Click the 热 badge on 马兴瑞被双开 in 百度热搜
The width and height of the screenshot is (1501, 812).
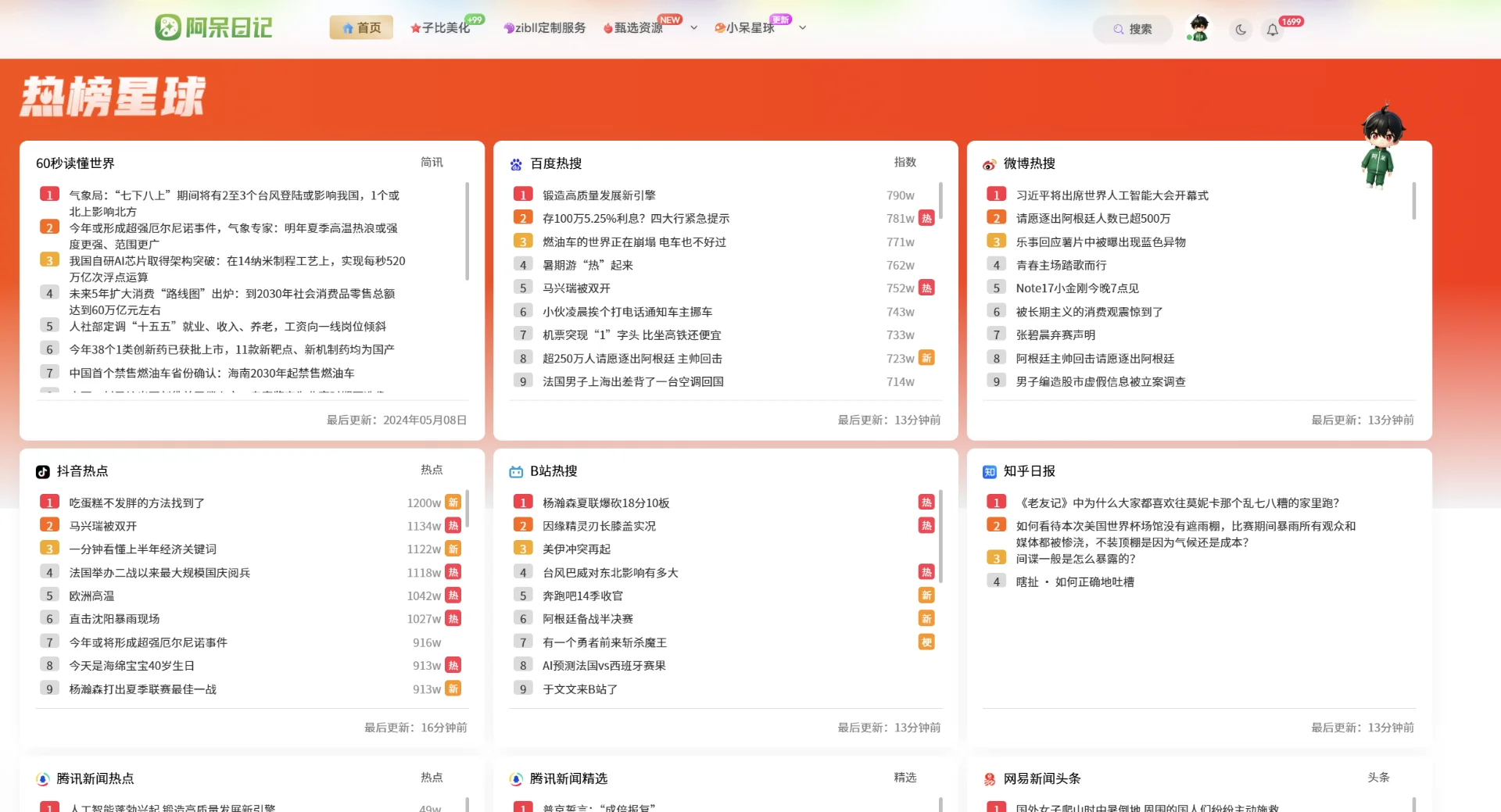click(x=926, y=288)
